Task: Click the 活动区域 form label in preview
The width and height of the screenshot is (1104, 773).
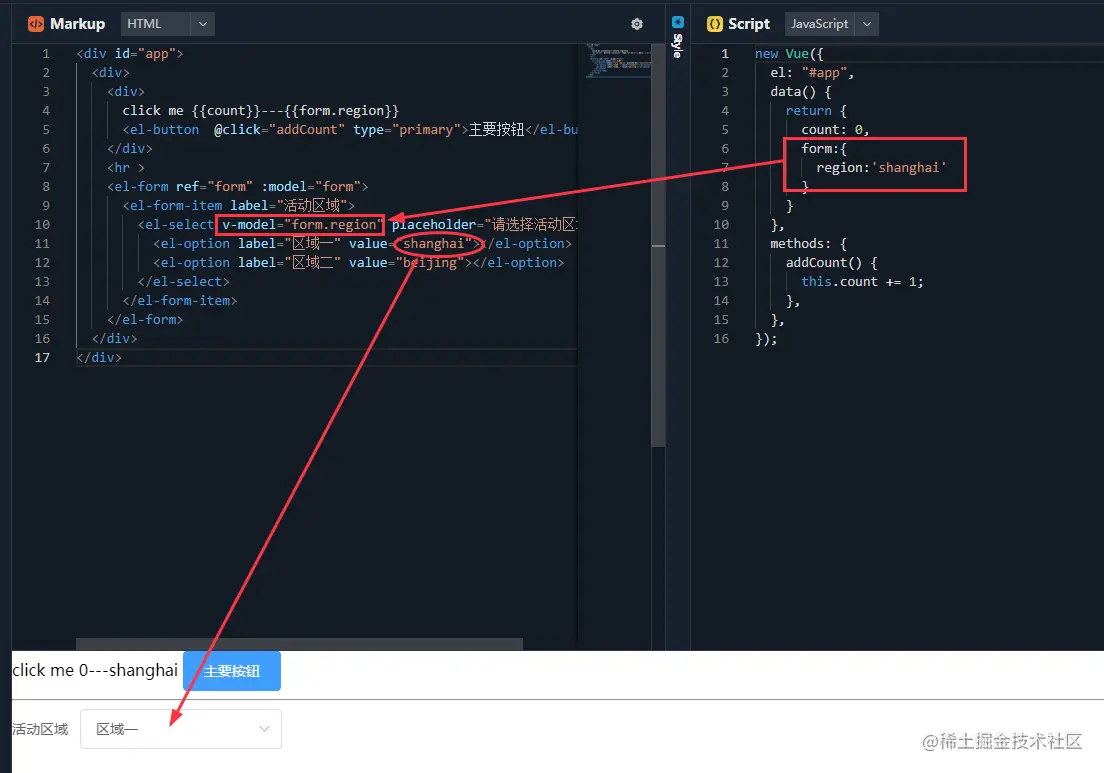Action: (40, 729)
